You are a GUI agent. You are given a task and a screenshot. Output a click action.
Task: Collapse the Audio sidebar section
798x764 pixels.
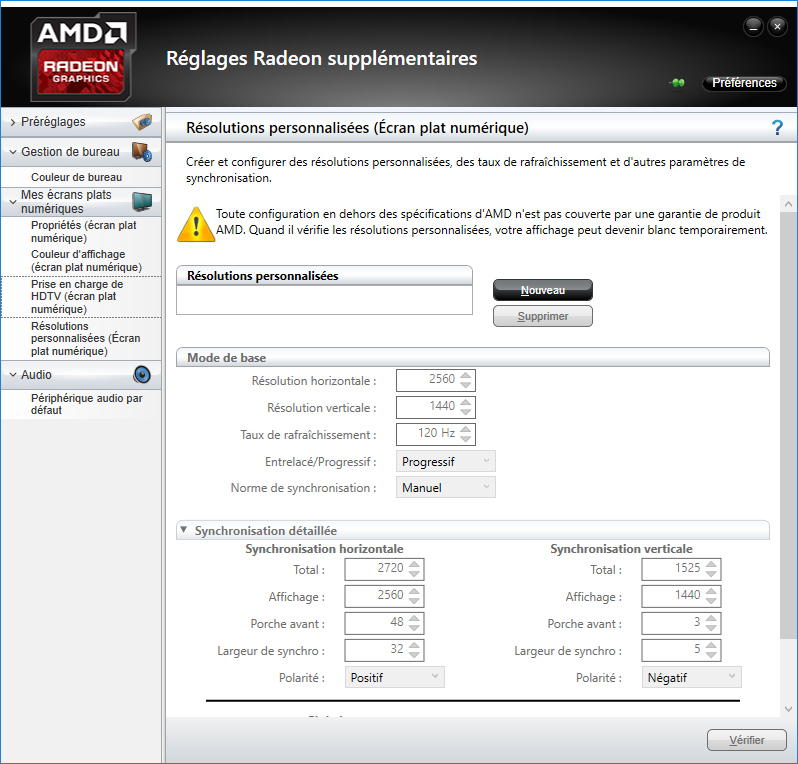[x=12, y=375]
